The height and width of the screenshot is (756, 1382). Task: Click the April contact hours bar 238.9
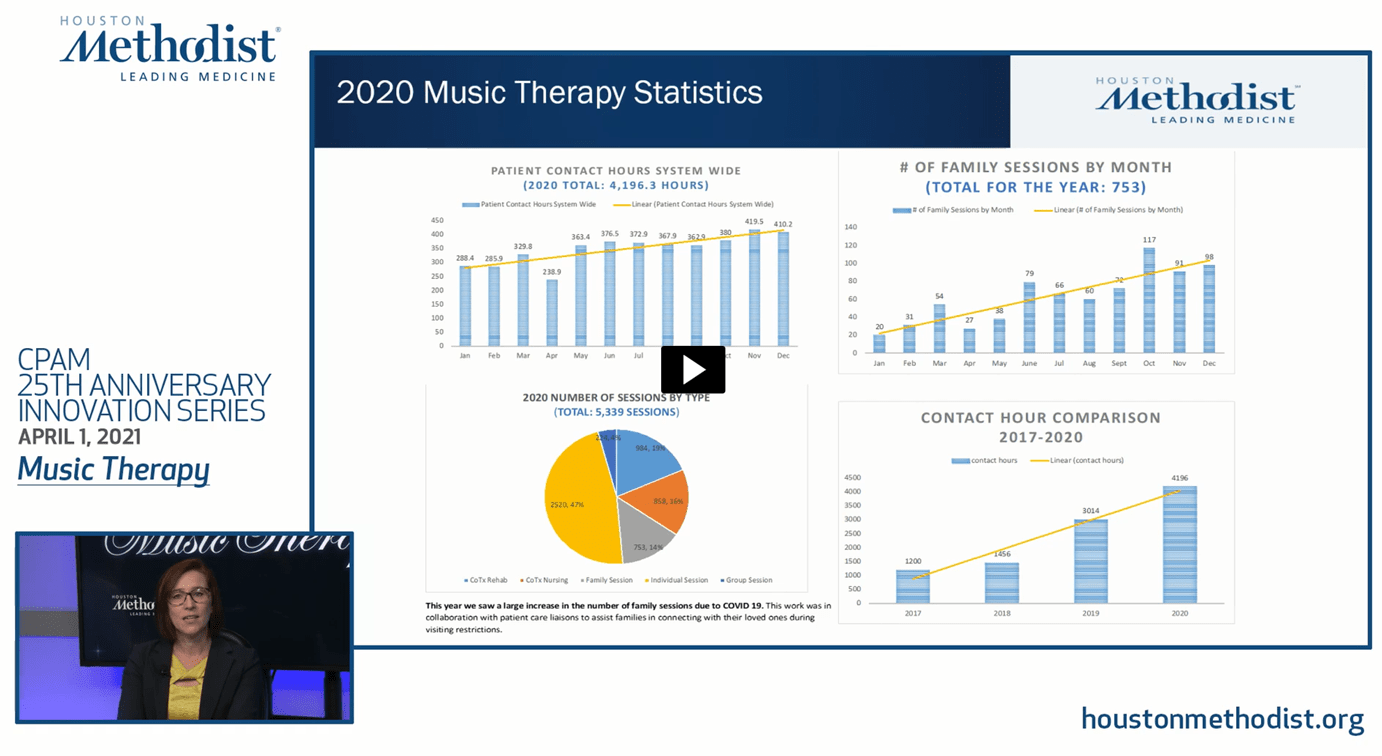(552, 312)
